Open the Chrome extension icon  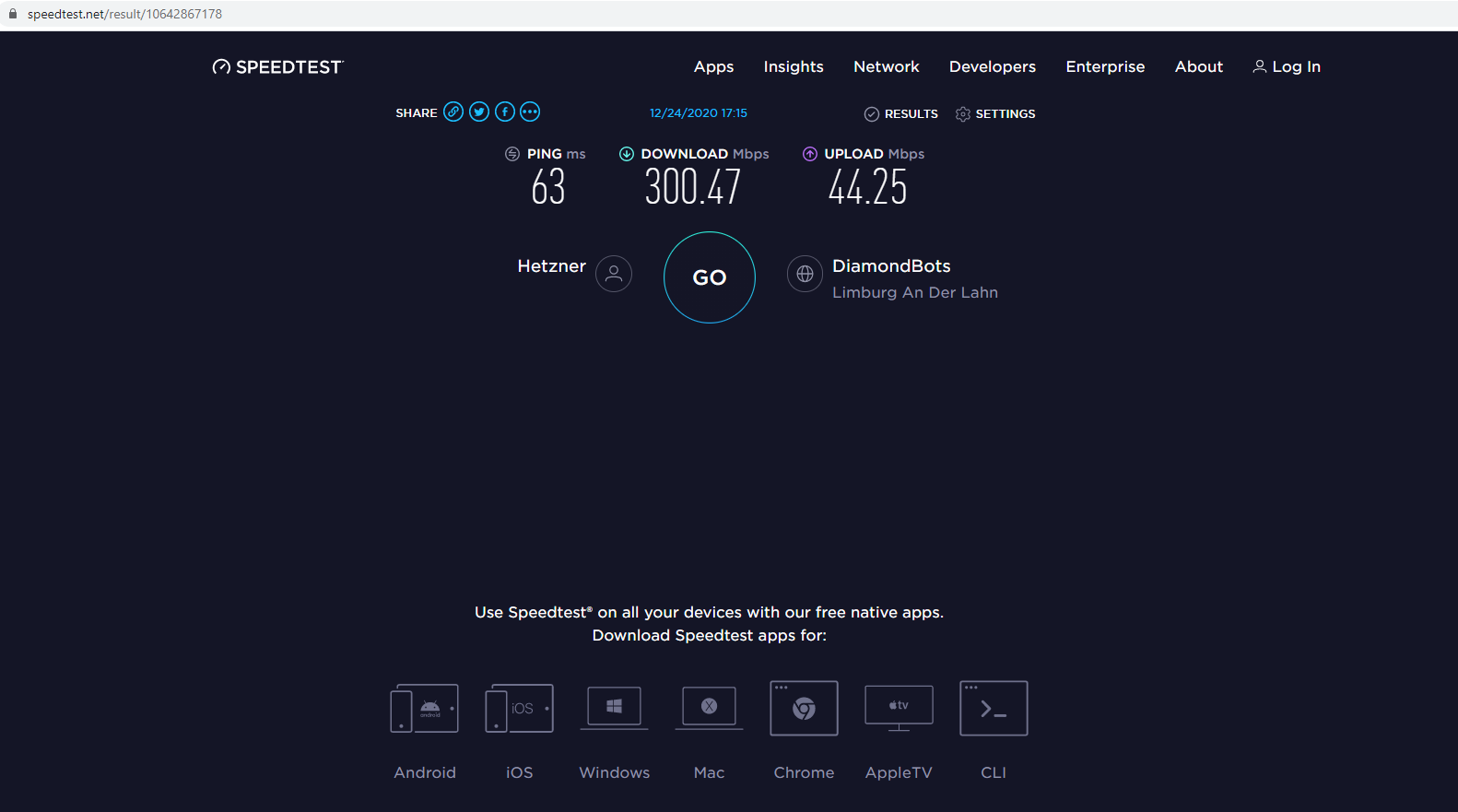pyautogui.click(x=804, y=708)
